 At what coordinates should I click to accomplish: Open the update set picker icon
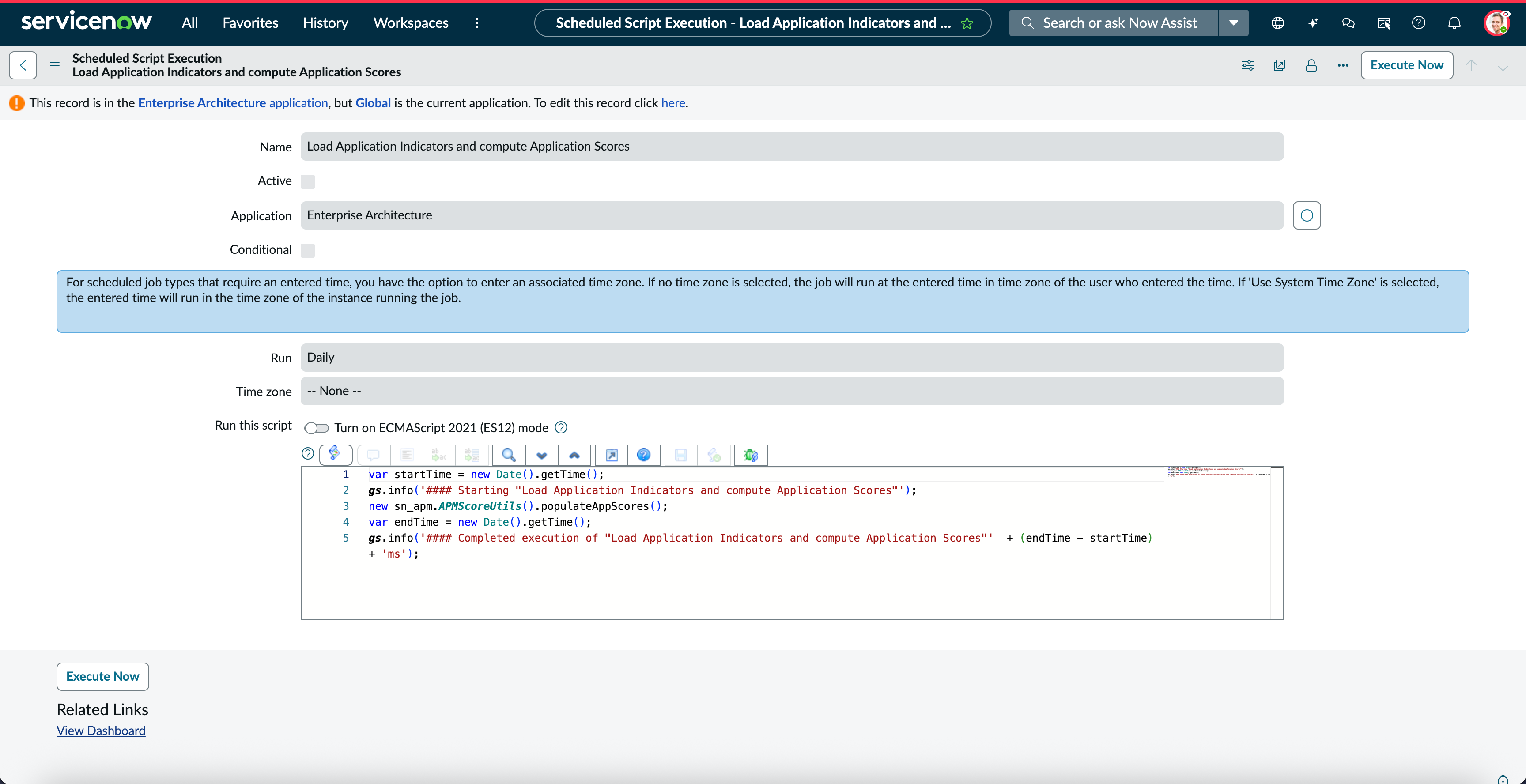pyautogui.click(x=1384, y=23)
